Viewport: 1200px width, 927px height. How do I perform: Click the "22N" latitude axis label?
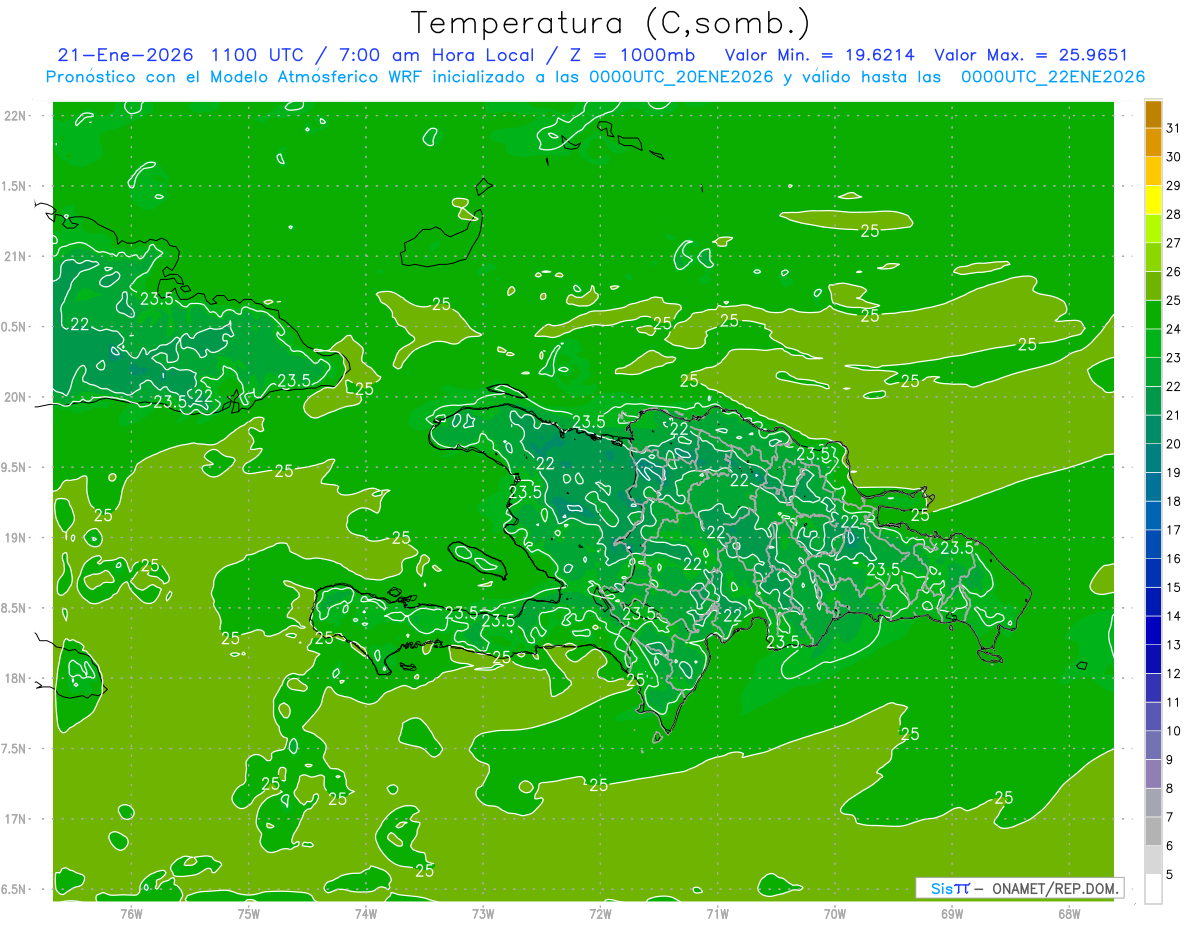click(x=14, y=116)
